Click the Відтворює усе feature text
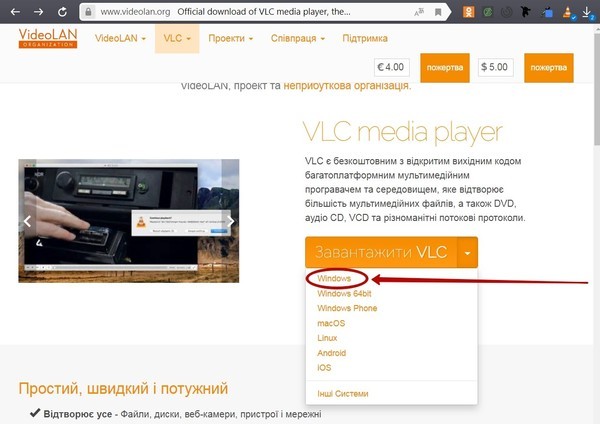The width and height of the screenshot is (600, 424). pyautogui.click(x=78, y=414)
